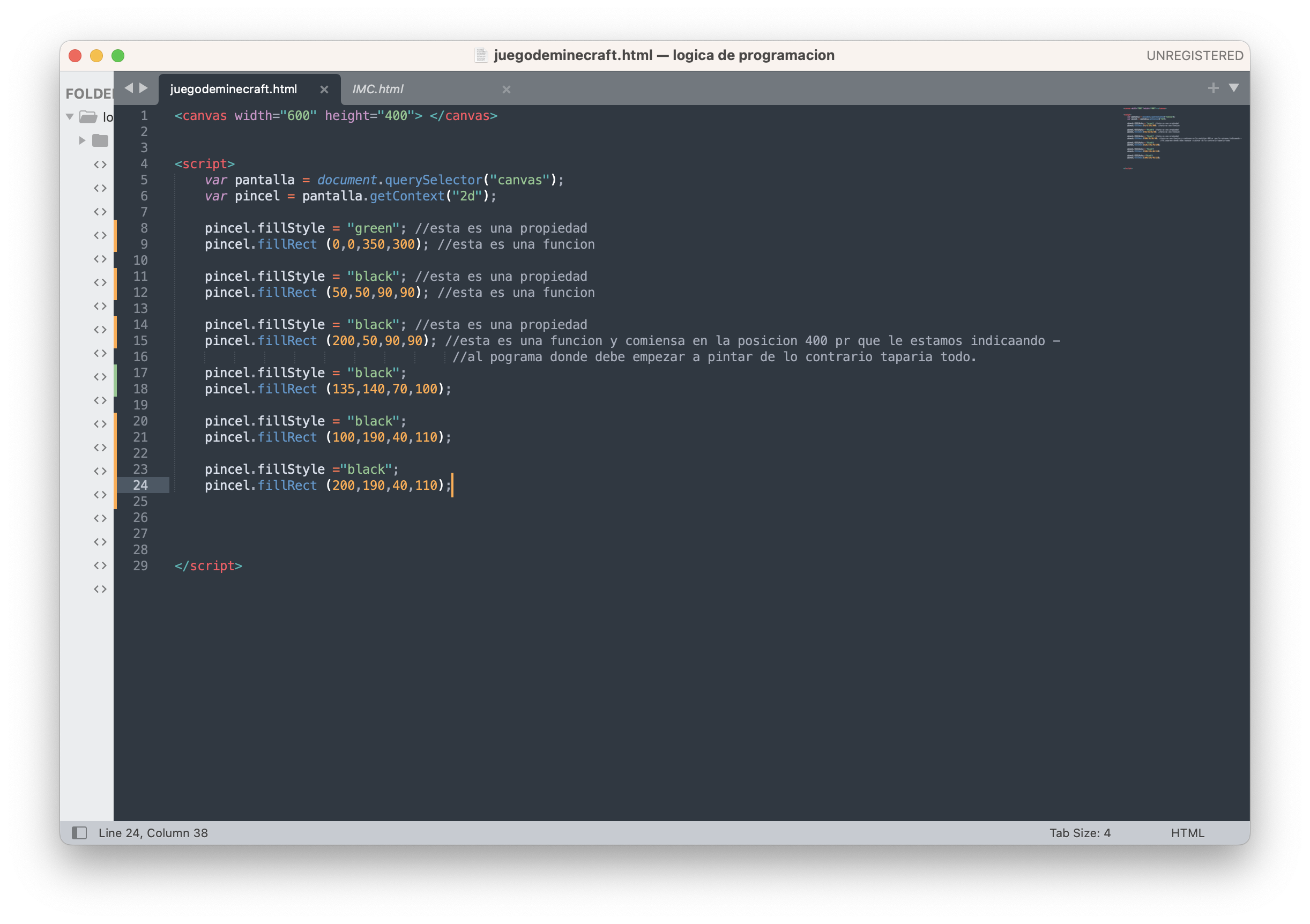Collapse the top-level project folder

coord(70,117)
